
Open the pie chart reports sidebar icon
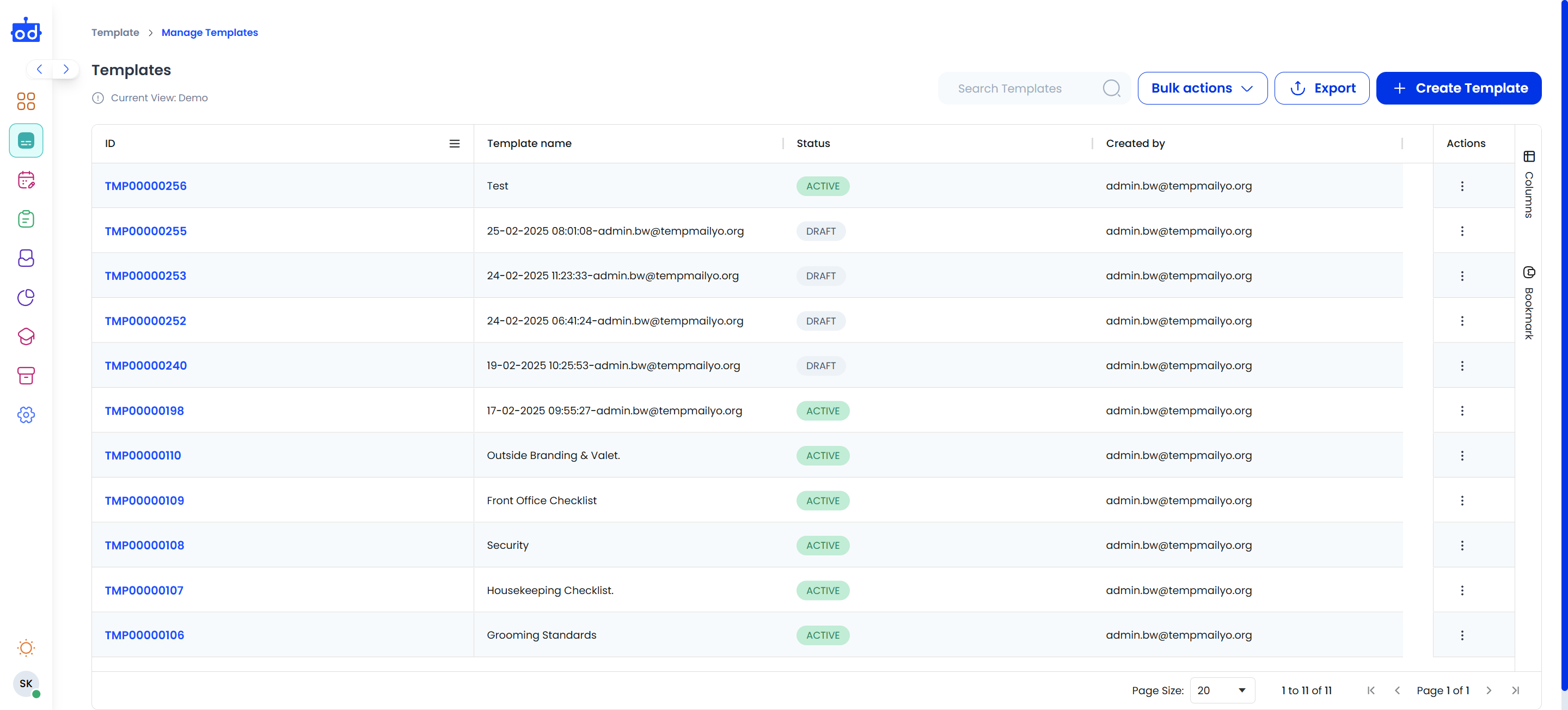[26, 297]
